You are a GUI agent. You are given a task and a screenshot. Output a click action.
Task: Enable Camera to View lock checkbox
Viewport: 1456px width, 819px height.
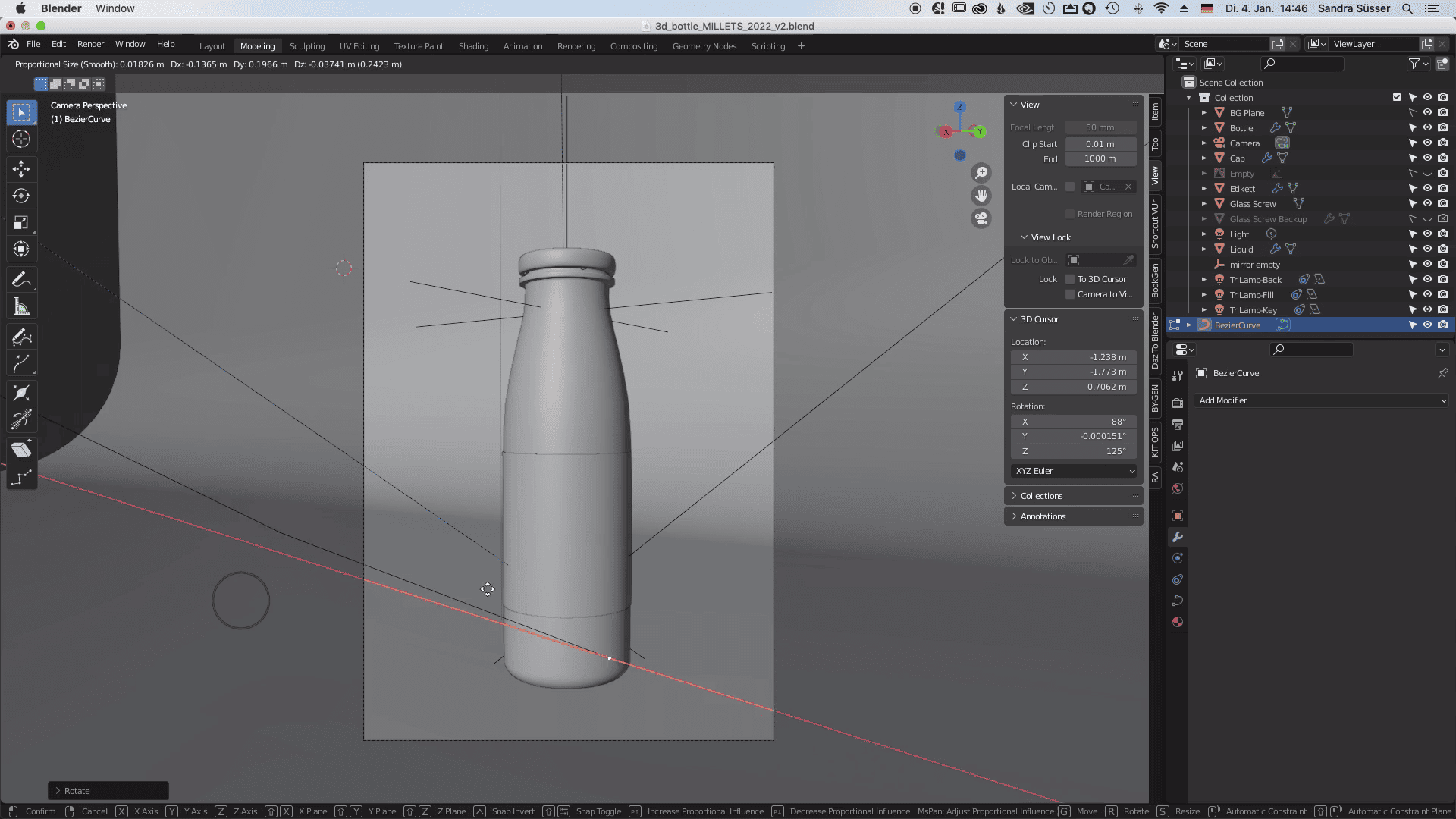pos(1070,294)
